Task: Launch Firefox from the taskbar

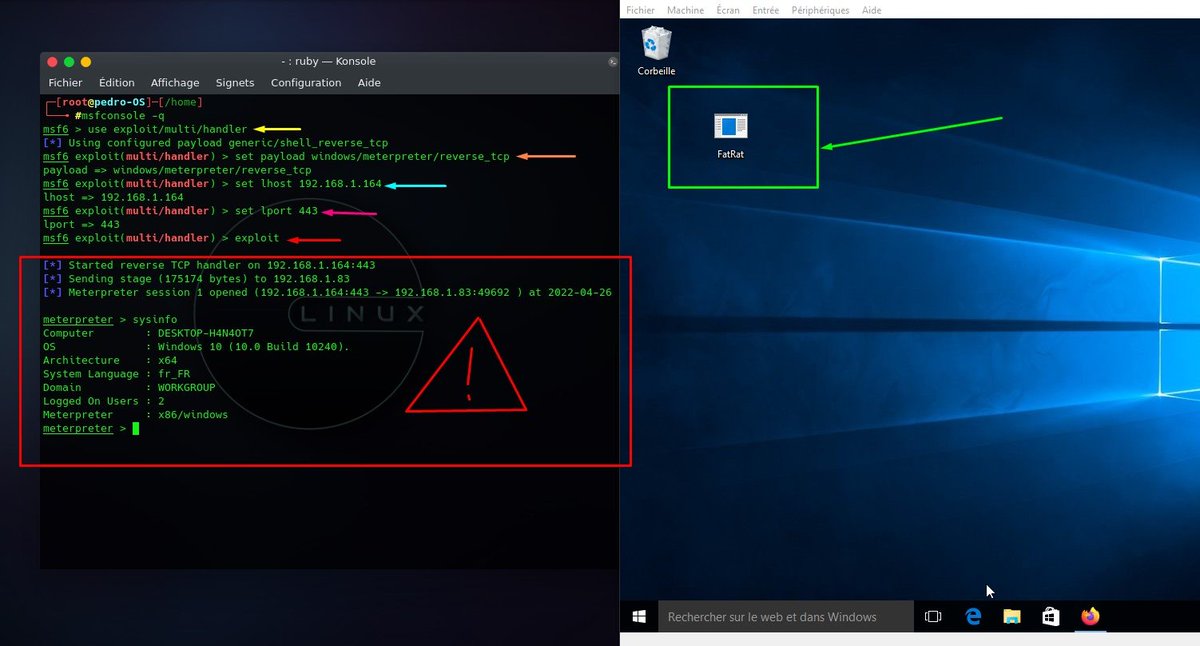Action: pyautogui.click(x=1090, y=616)
